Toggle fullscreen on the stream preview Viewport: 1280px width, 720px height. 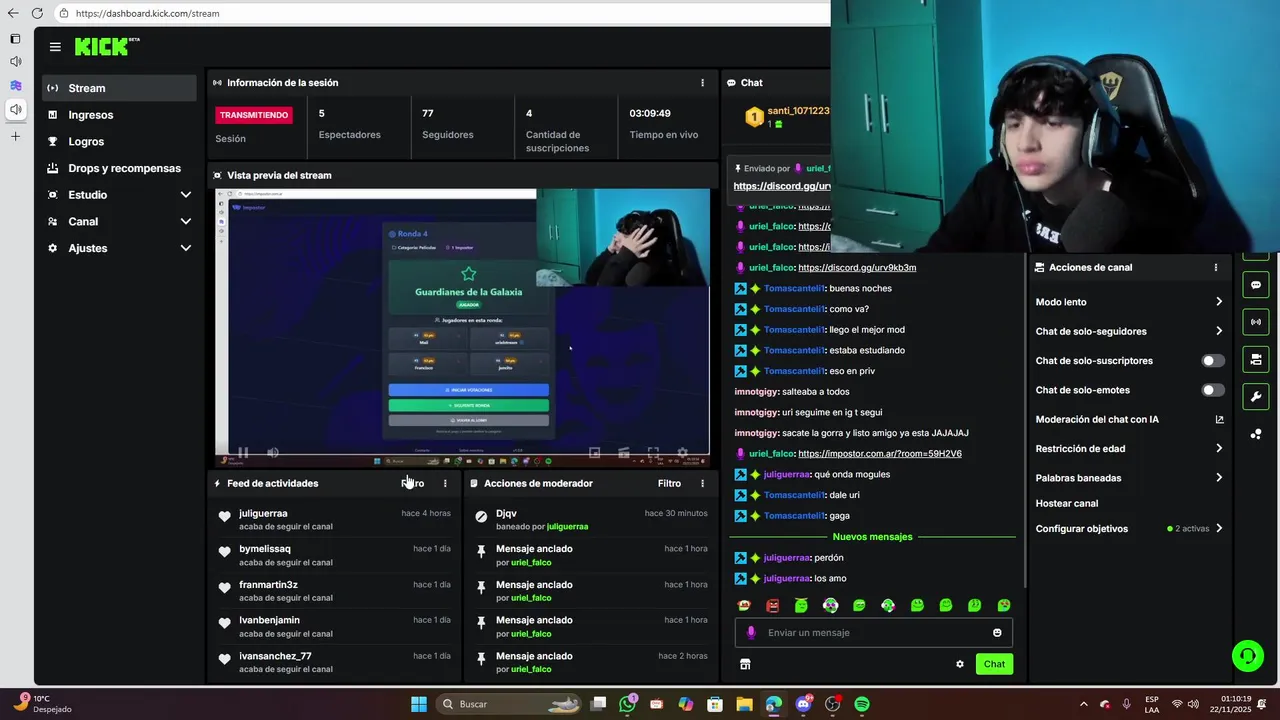point(653,453)
